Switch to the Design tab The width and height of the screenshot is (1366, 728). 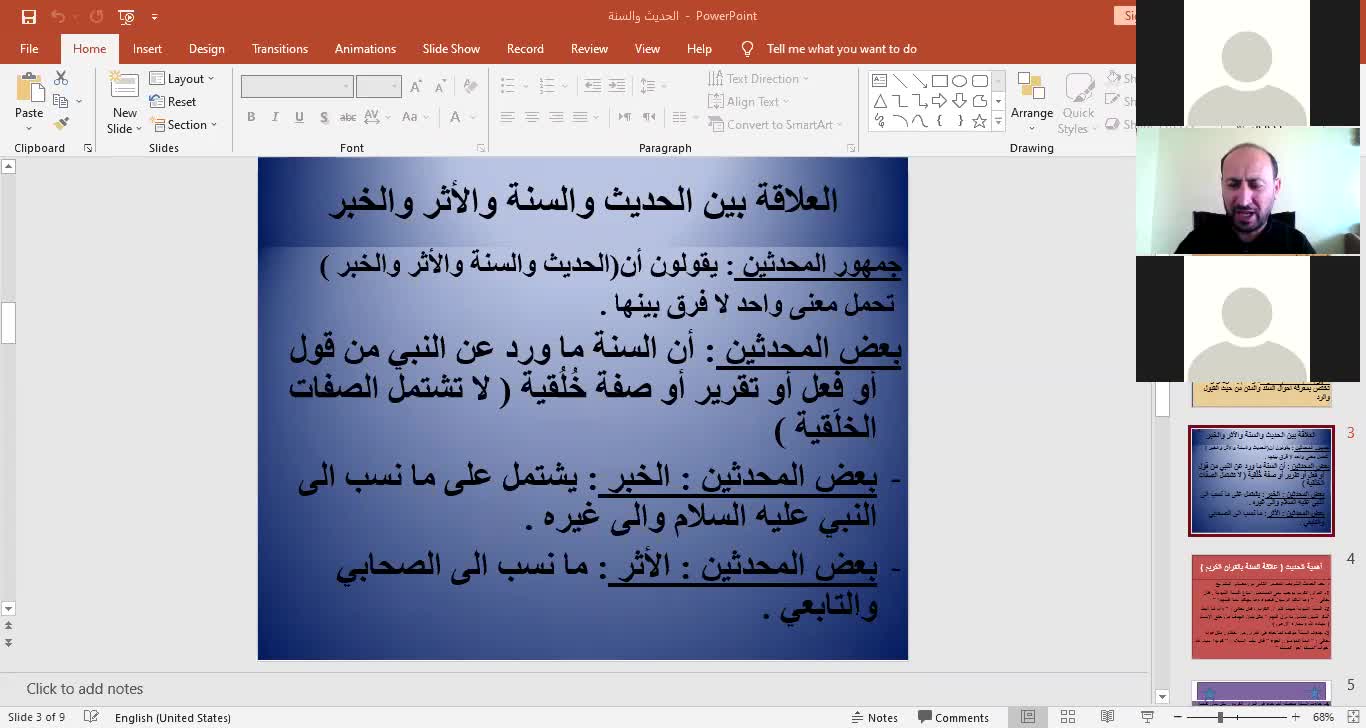[x=206, y=48]
